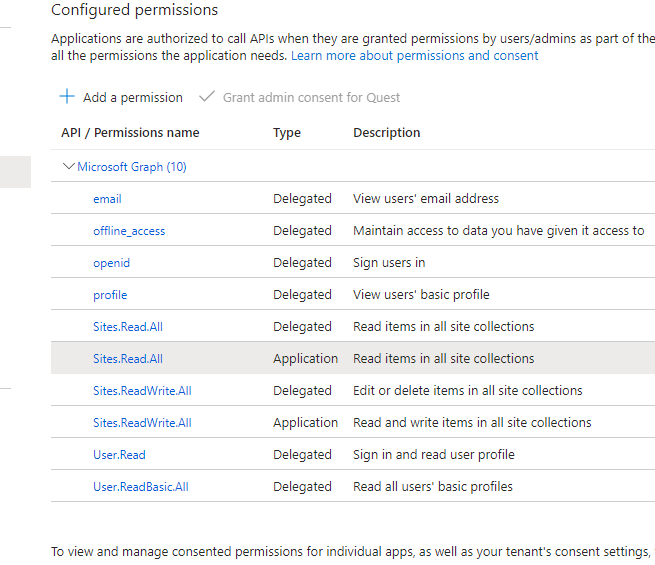This screenshot has width=655, height=565.
Task: Open the User.ReadBasic.All permission
Action: pyautogui.click(x=140, y=487)
